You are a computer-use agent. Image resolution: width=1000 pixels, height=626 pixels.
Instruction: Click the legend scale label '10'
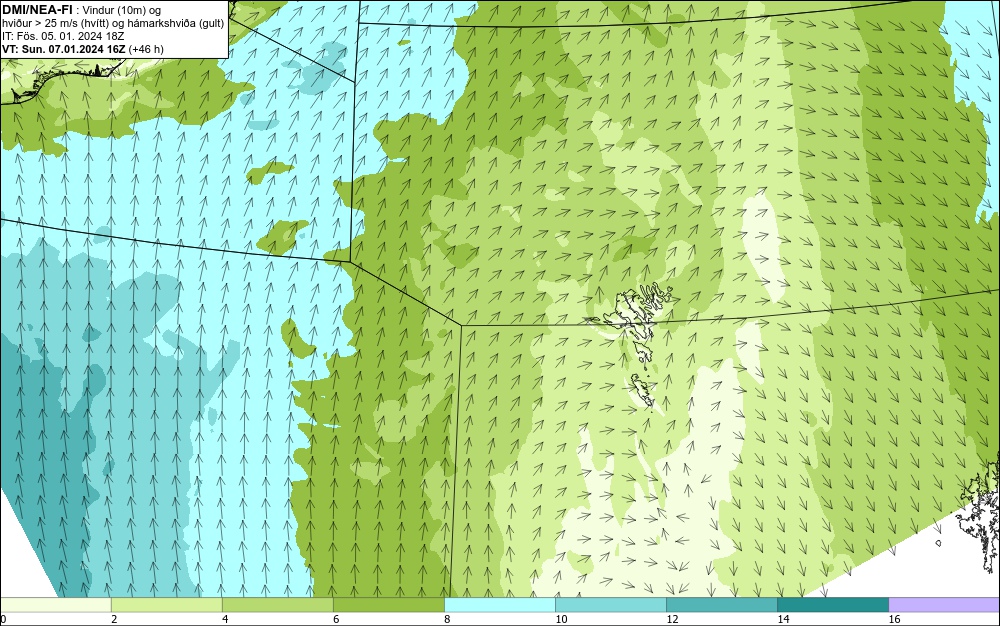[561, 619]
